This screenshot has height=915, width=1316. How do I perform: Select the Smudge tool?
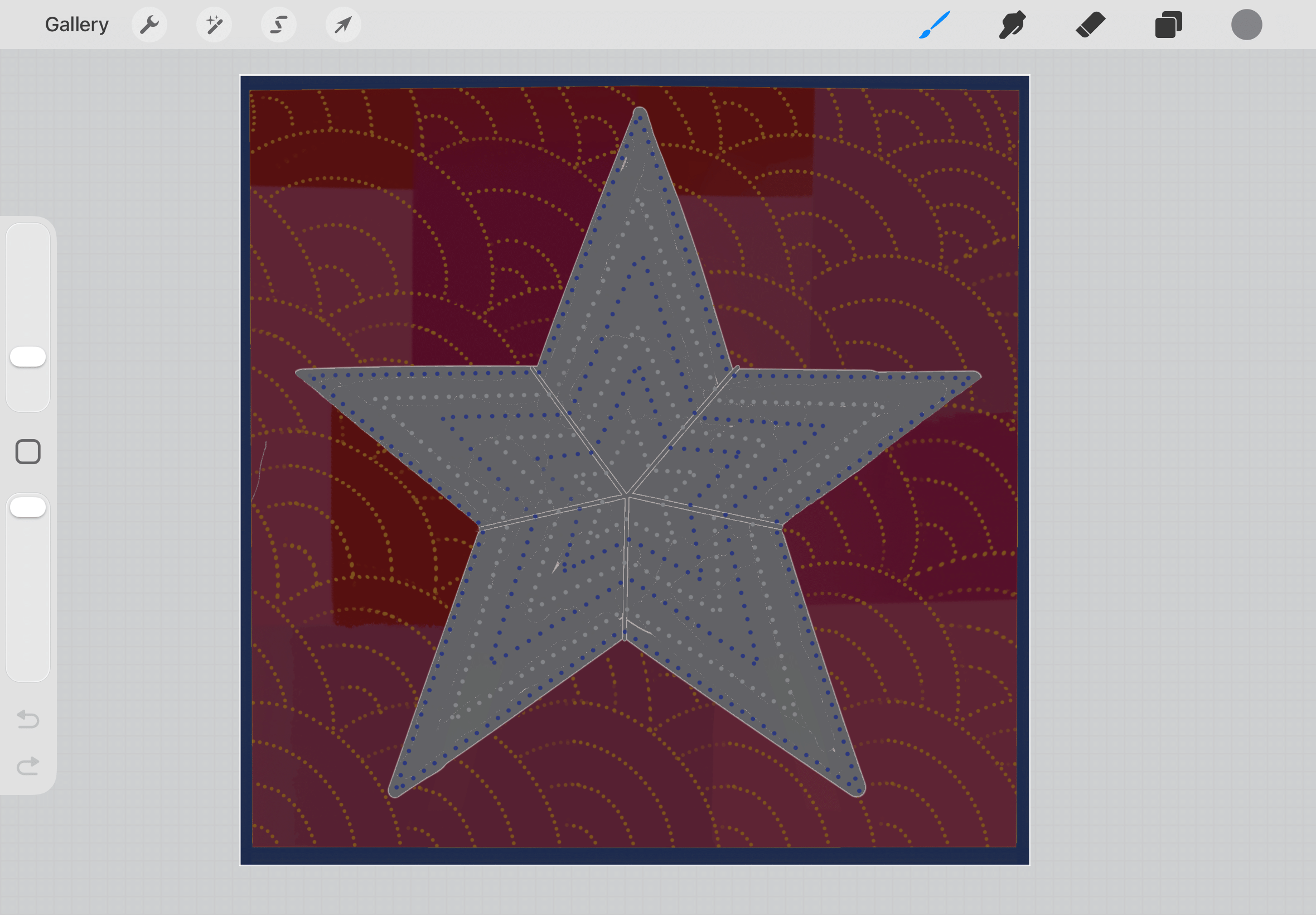pyautogui.click(x=1012, y=25)
